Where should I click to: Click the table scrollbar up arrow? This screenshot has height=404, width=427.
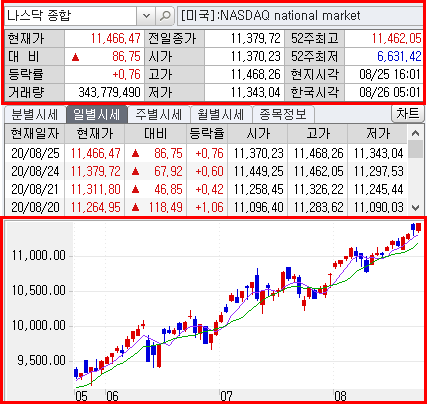click(x=415, y=133)
